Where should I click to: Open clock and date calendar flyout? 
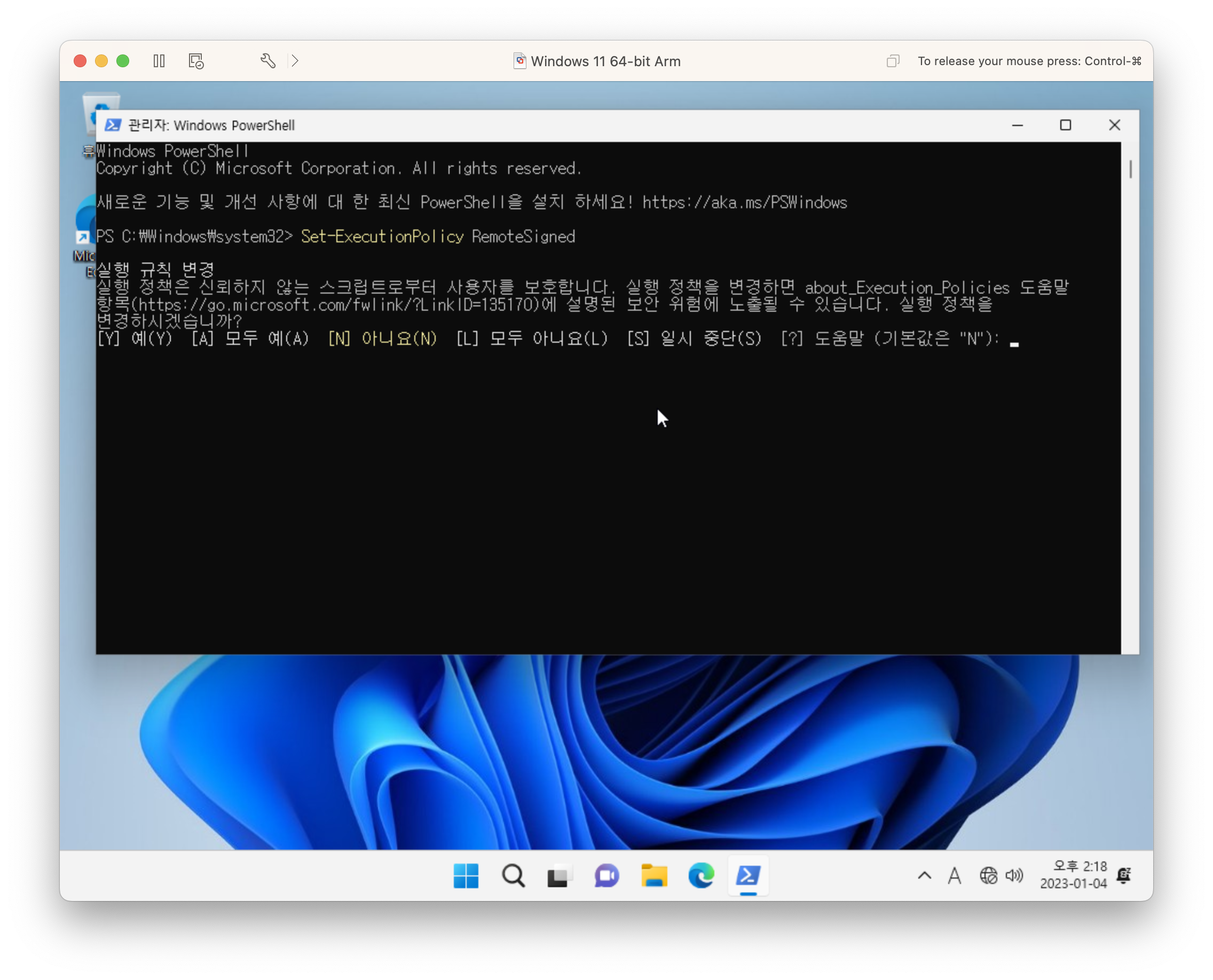pos(1074,874)
